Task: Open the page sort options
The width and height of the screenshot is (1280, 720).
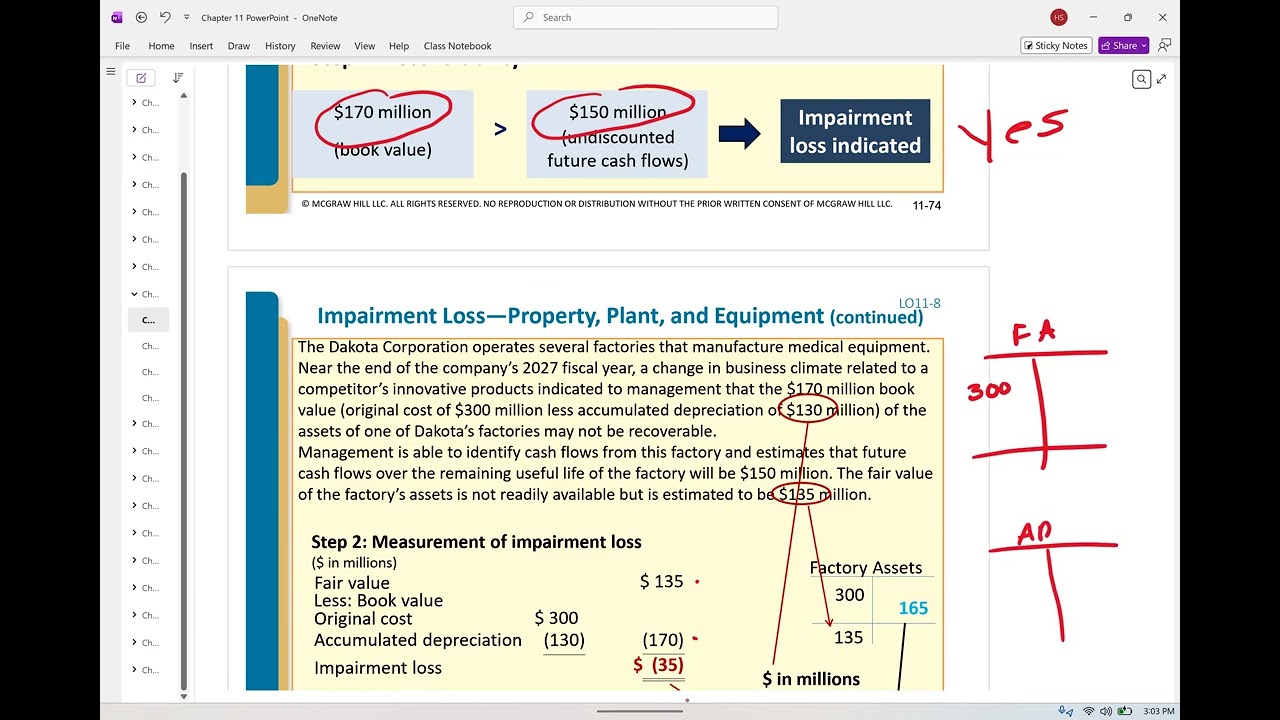Action: click(x=178, y=78)
